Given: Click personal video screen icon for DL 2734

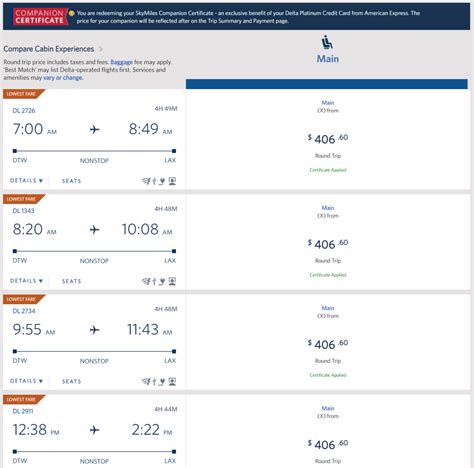Looking at the screenshot, I should (172, 381).
